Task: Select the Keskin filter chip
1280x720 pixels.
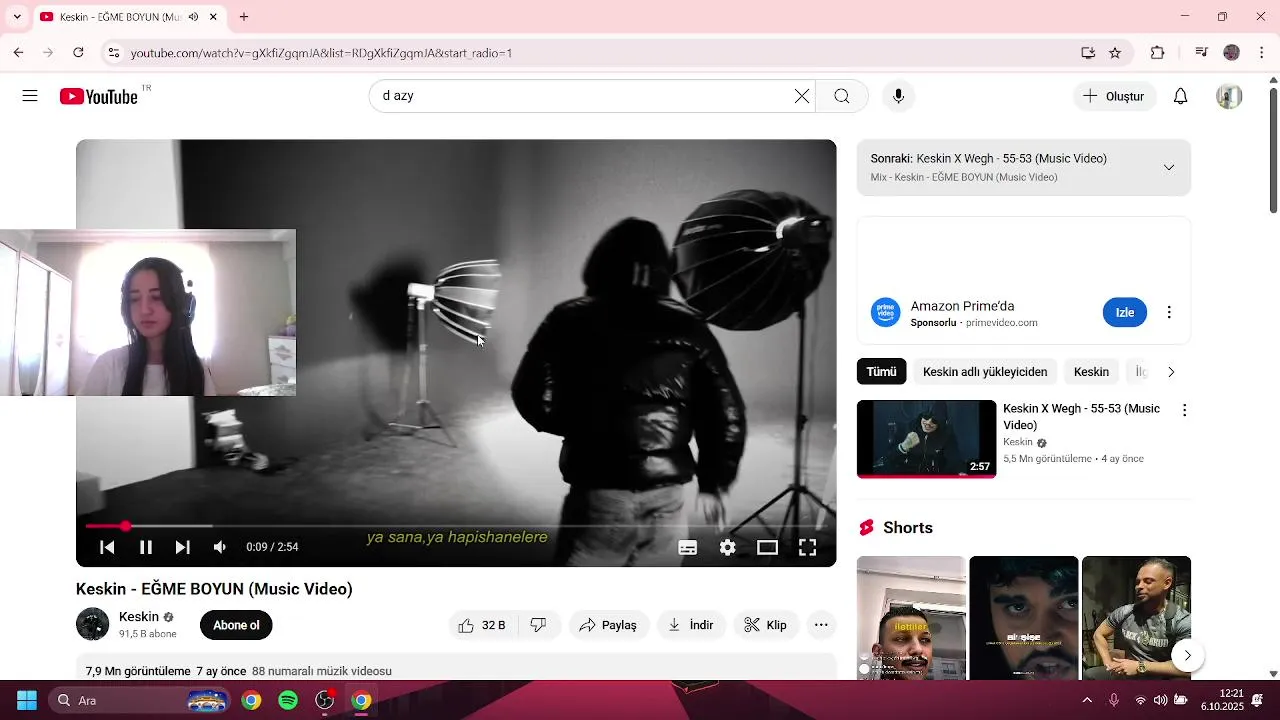Action: [x=1091, y=371]
